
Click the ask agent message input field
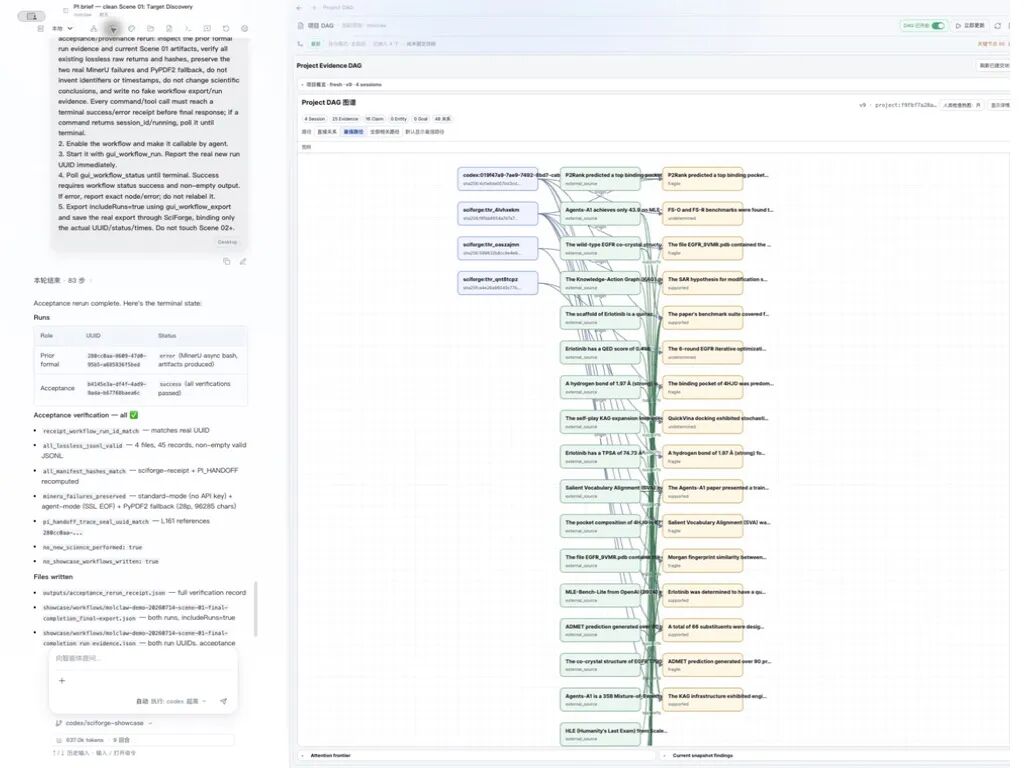point(143,658)
